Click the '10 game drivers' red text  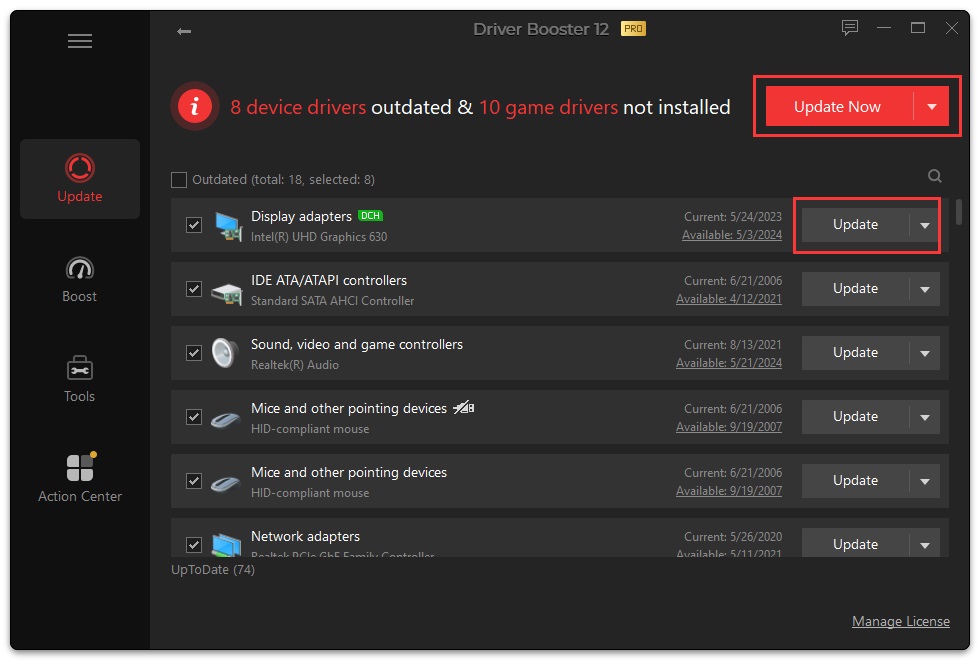[548, 108]
